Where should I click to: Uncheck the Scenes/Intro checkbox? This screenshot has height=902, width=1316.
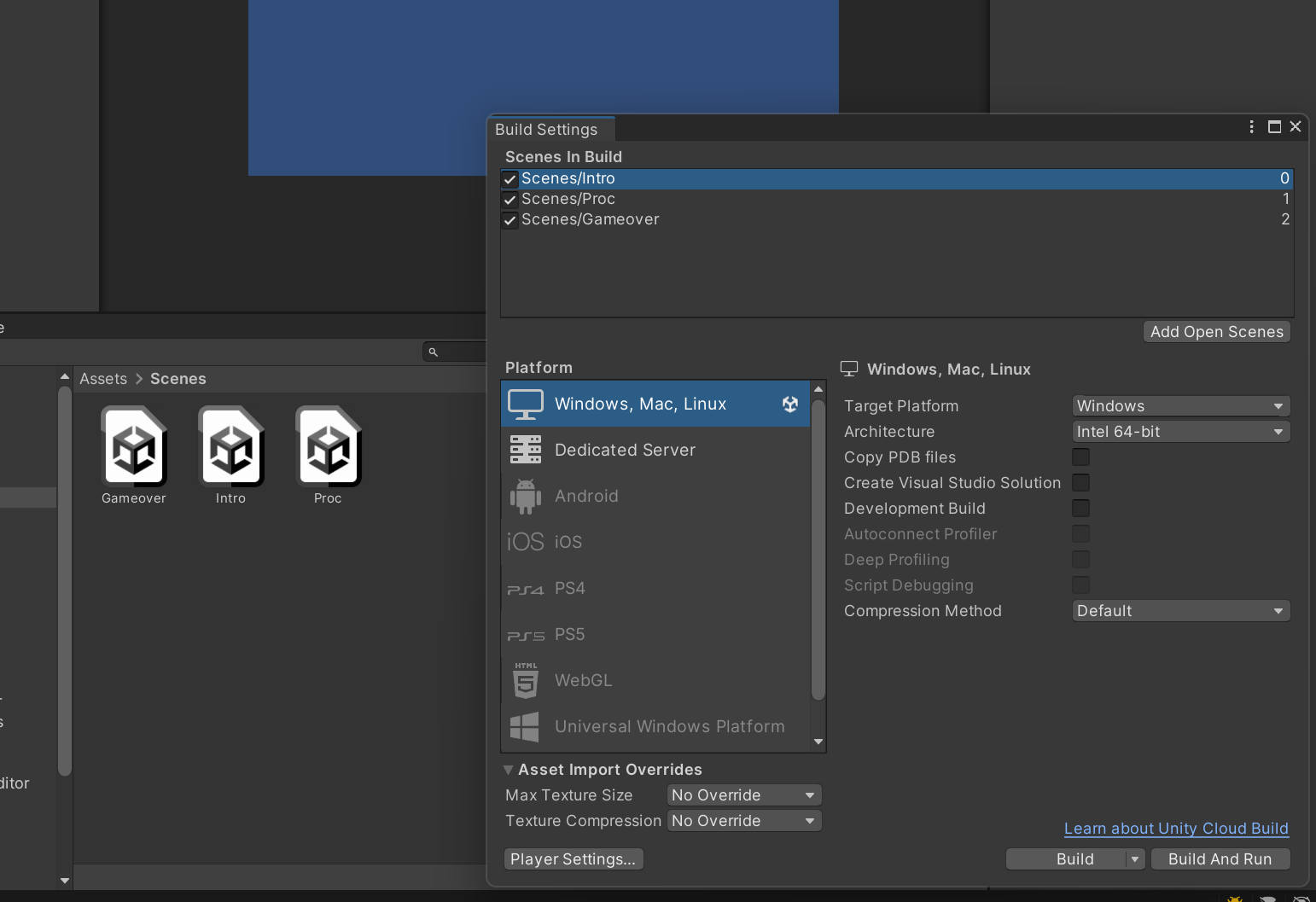pos(510,179)
